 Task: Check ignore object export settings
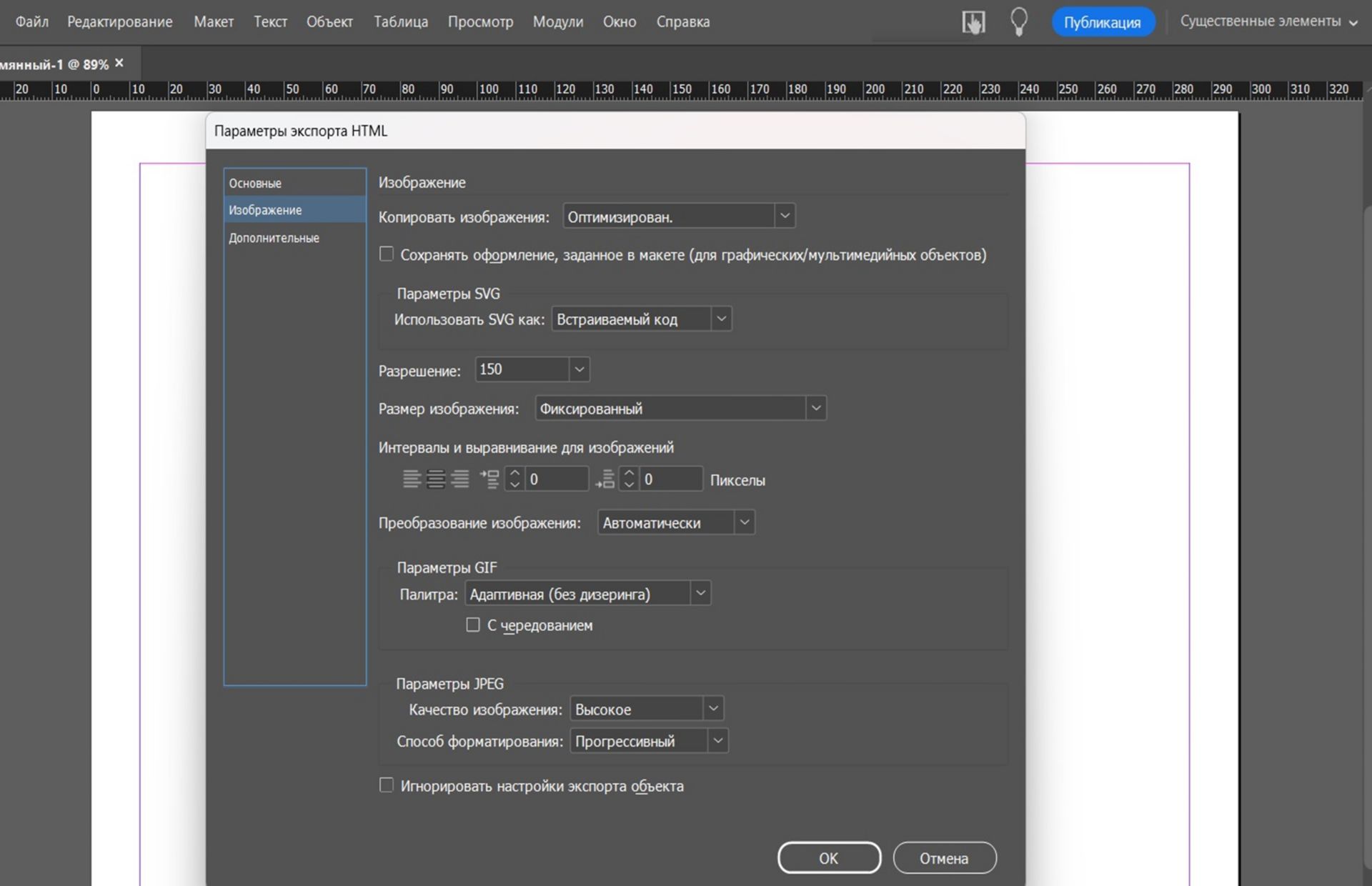387,785
